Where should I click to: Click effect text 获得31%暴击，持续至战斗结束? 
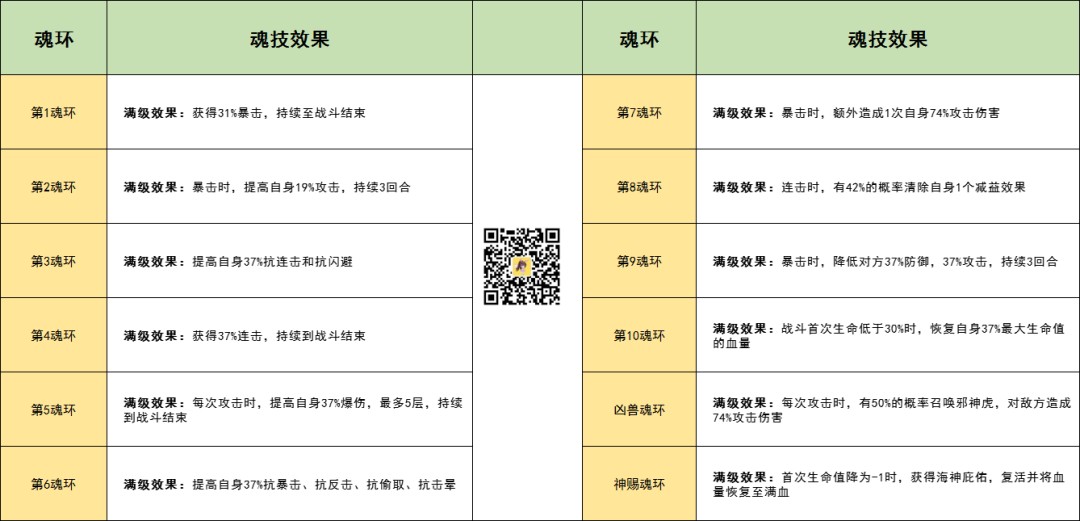[x=279, y=112]
